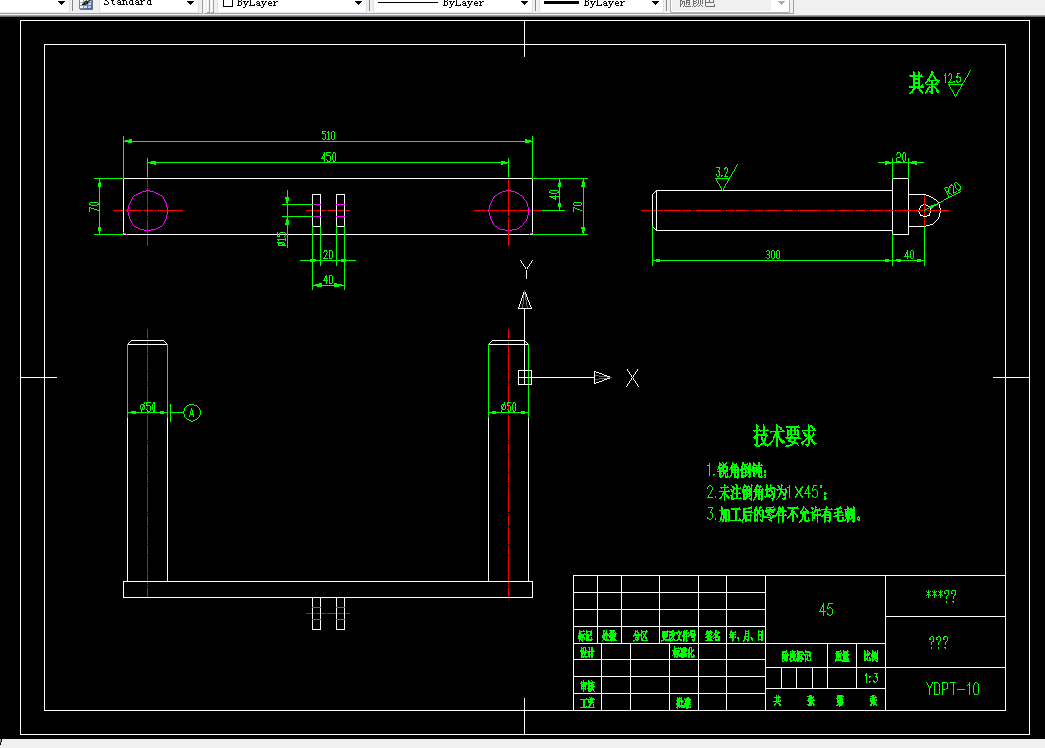Select the ??? title block text

click(x=938, y=642)
